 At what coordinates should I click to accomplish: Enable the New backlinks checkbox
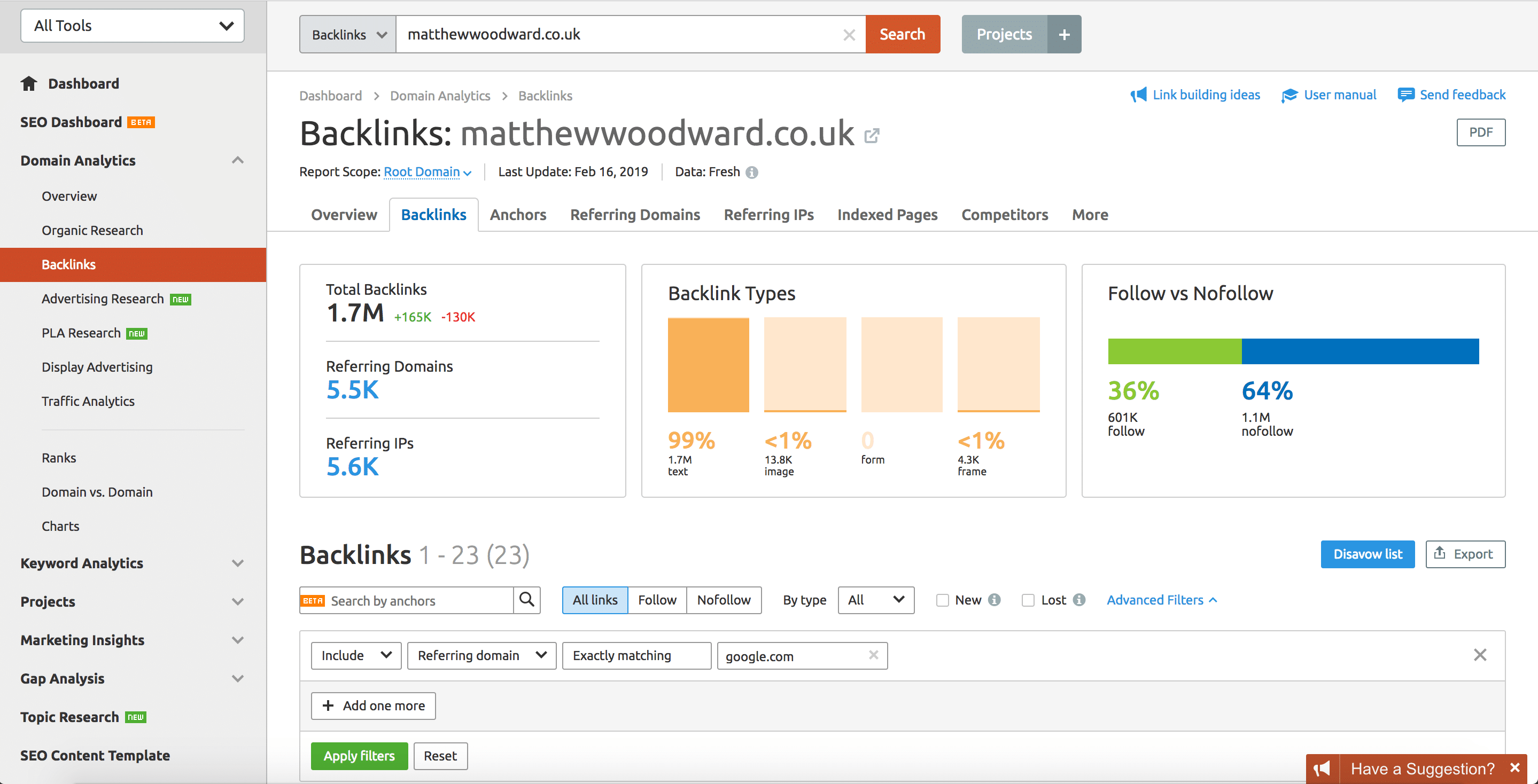pos(942,600)
